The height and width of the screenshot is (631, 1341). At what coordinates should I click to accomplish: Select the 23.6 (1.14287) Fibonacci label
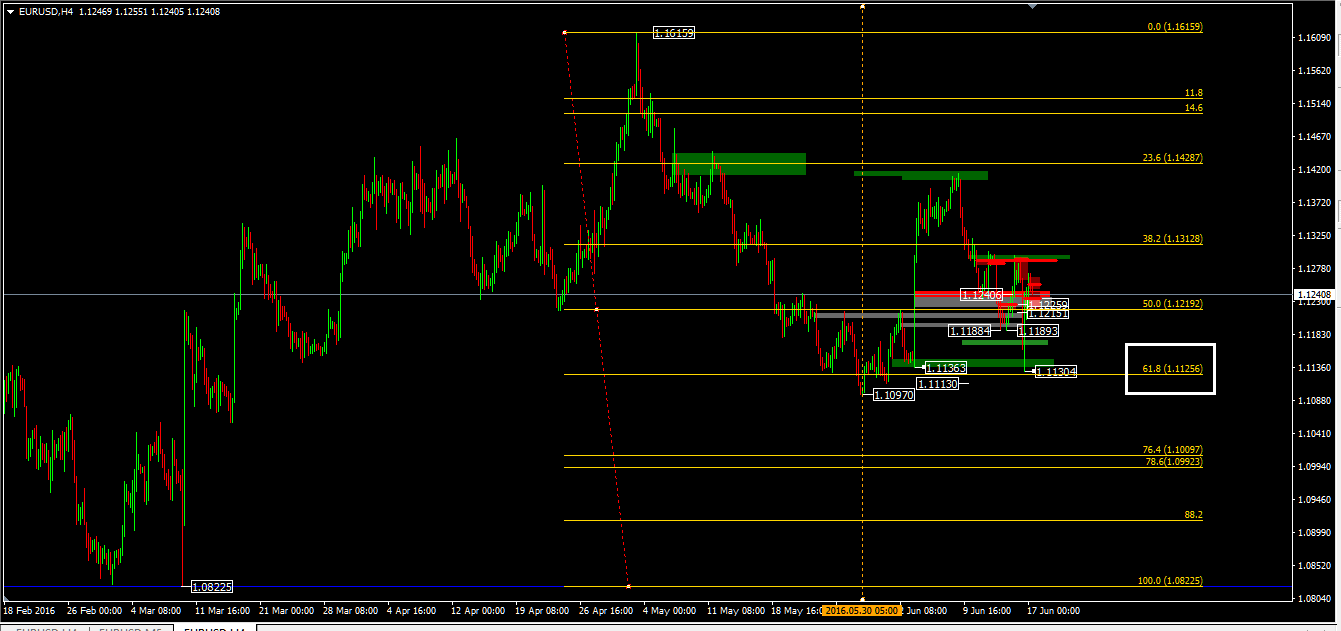(x=1173, y=158)
